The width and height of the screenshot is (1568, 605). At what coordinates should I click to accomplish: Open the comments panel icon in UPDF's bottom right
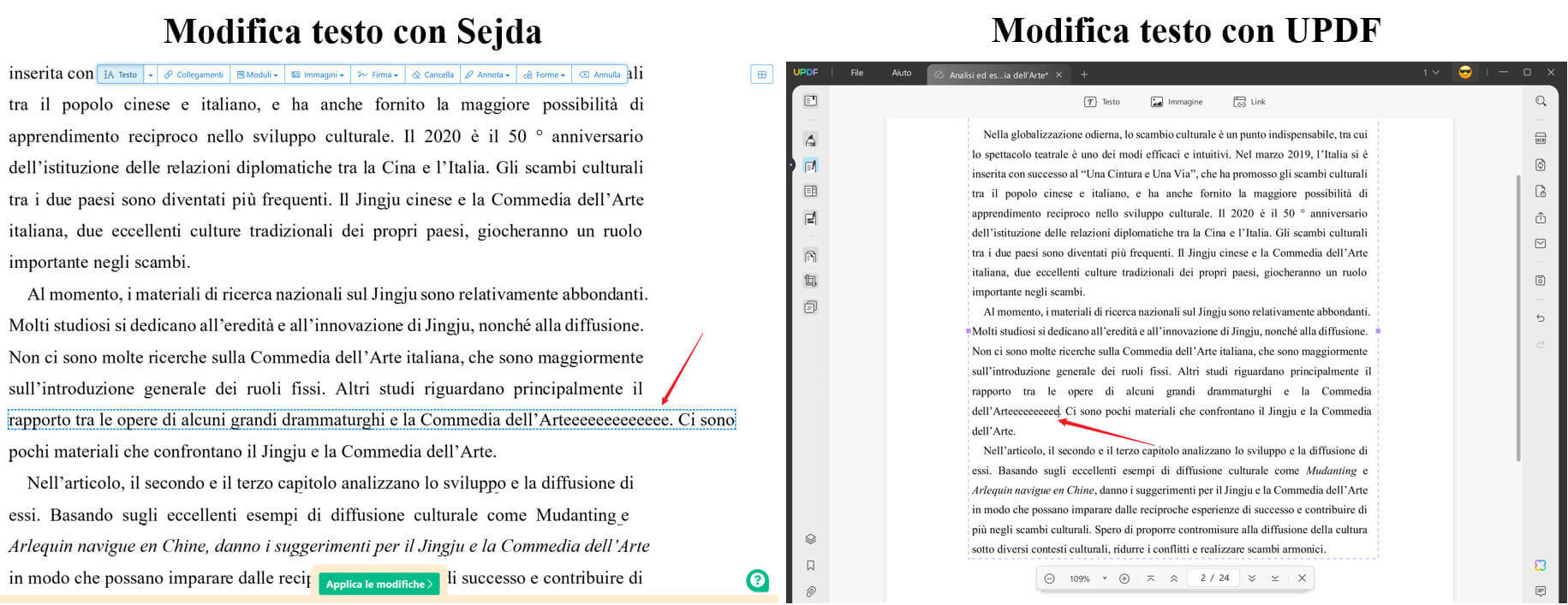(x=1541, y=591)
